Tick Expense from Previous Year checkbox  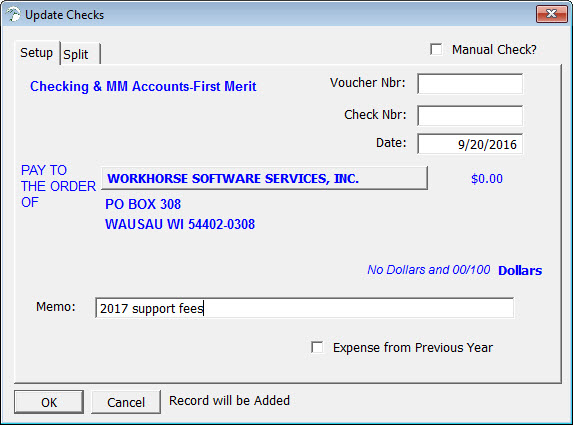pyautogui.click(x=317, y=347)
